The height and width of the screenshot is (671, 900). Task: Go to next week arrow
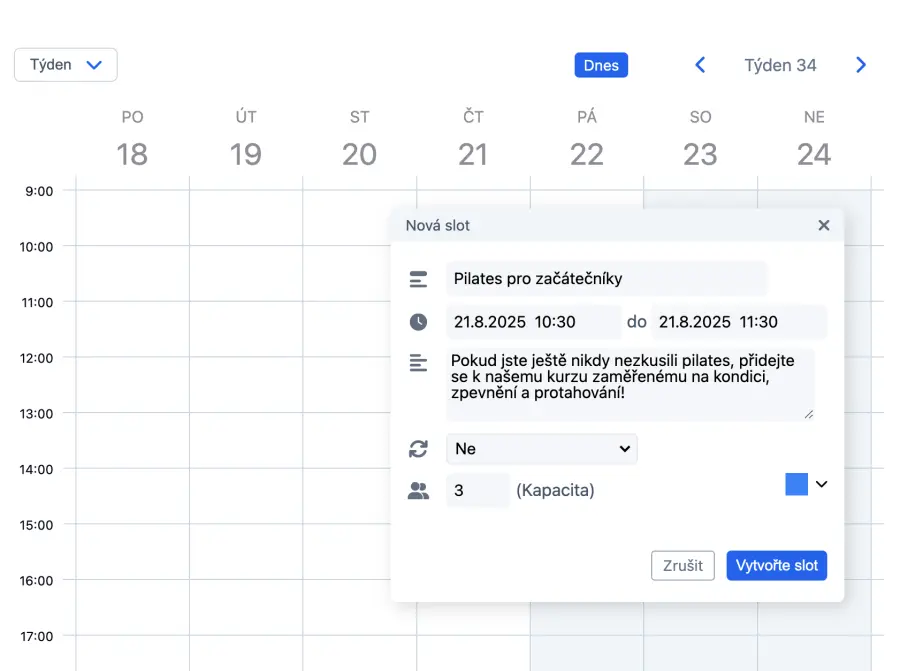click(861, 65)
